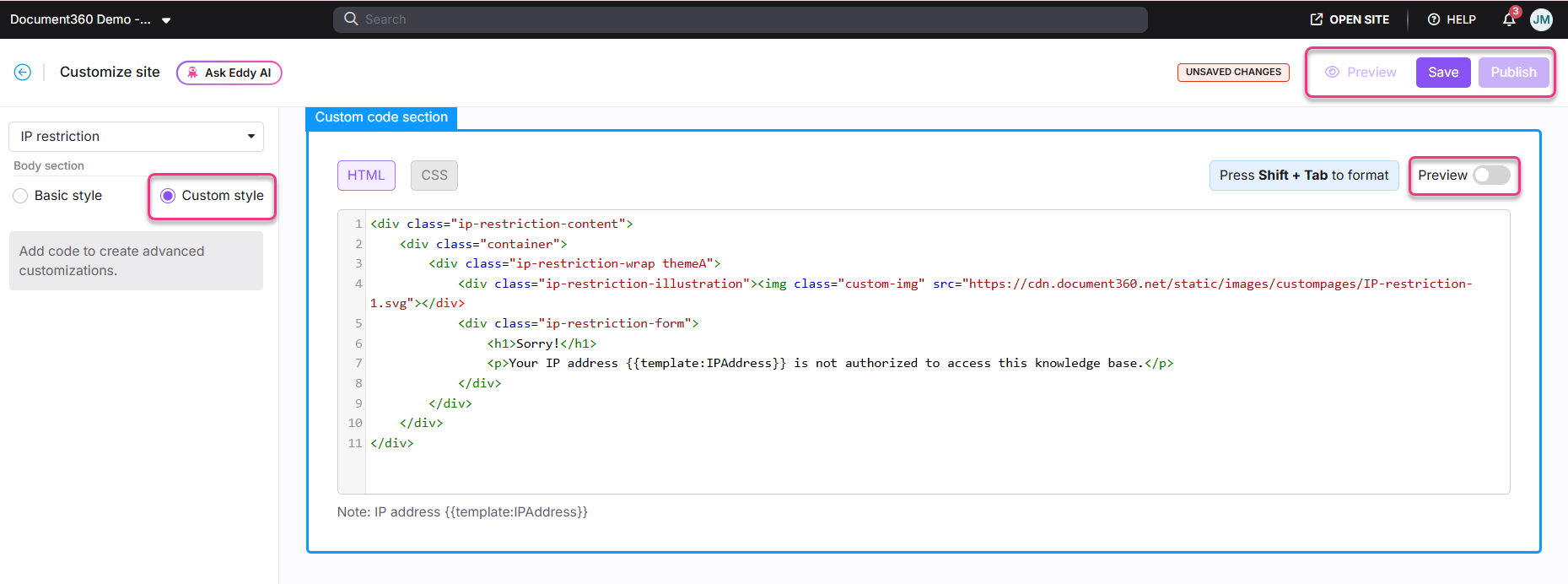Viewport: 1568px width, 584px height.
Task: Select the Custom style radio button
Action: coord(168,196)
